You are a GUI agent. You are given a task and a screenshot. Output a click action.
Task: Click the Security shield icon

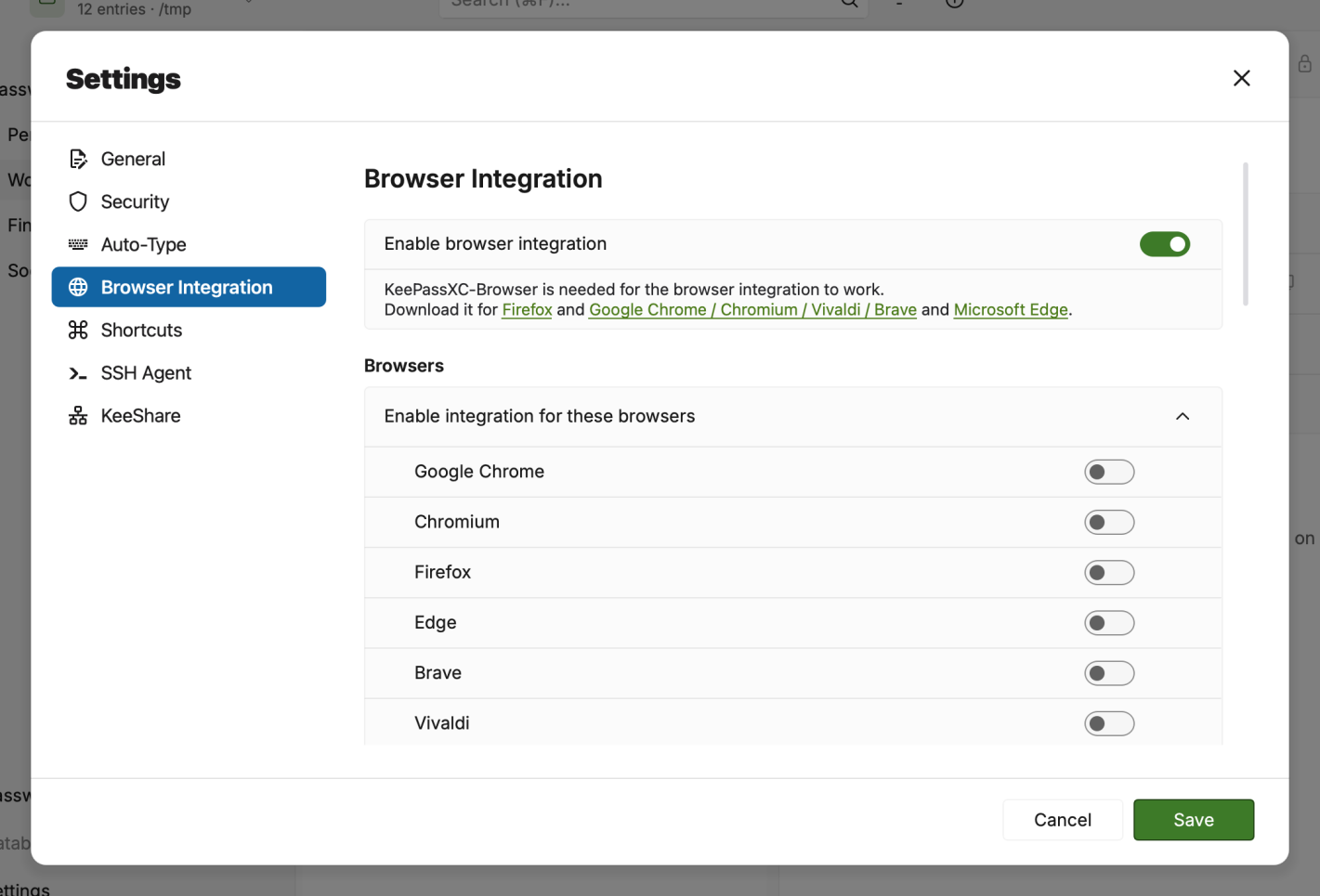[x=78, y=201]
